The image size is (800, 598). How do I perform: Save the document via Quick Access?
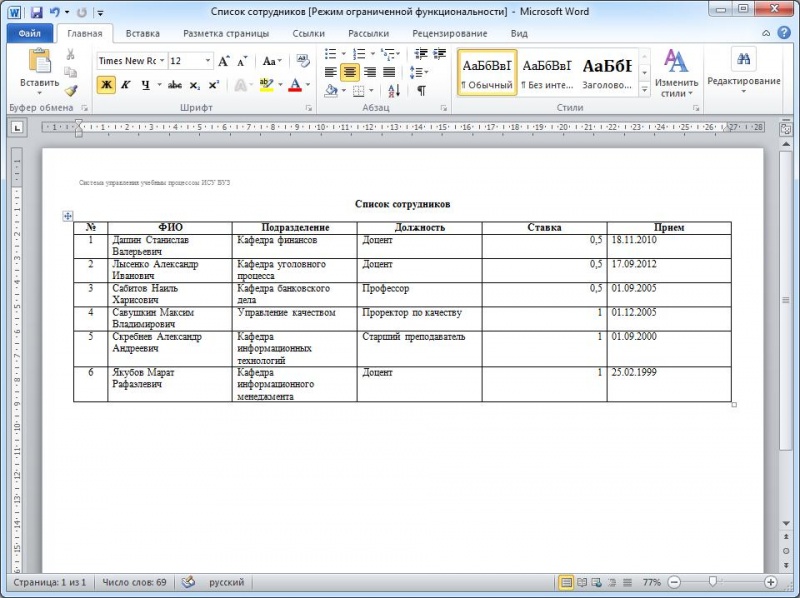click(x=36, y=12)
